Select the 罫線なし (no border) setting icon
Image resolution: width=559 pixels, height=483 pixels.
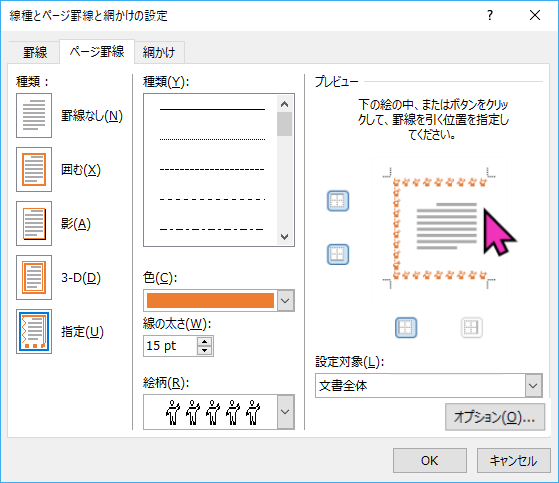tap(34, 115)
